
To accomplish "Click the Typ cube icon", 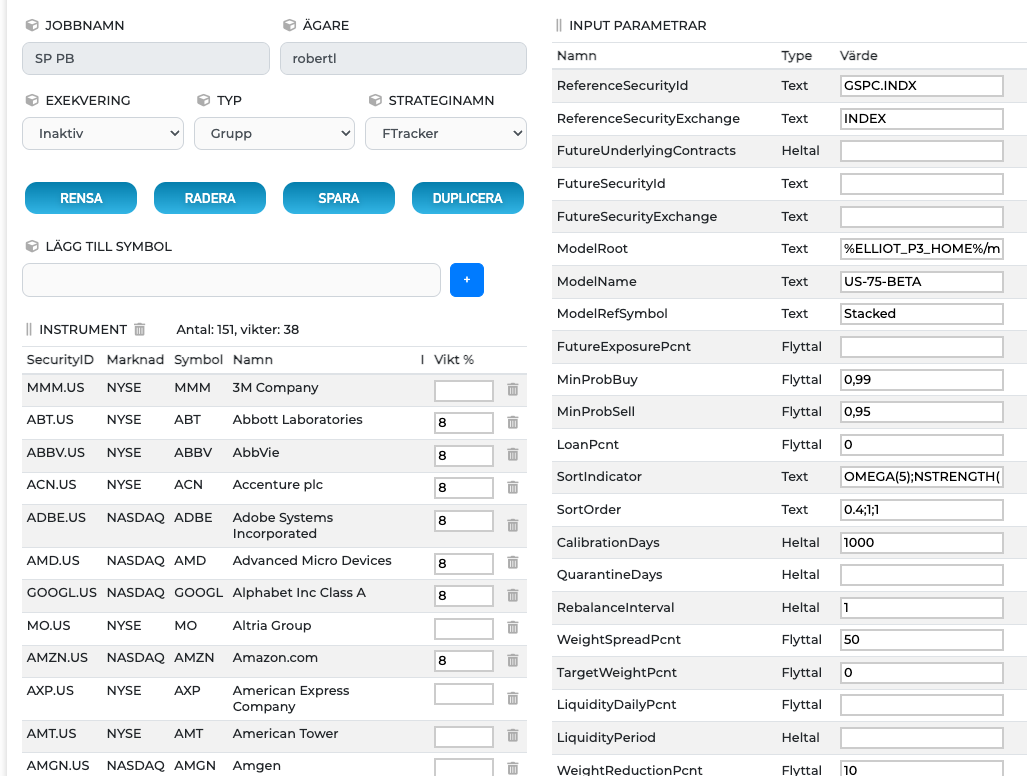I will coord(203,100).
